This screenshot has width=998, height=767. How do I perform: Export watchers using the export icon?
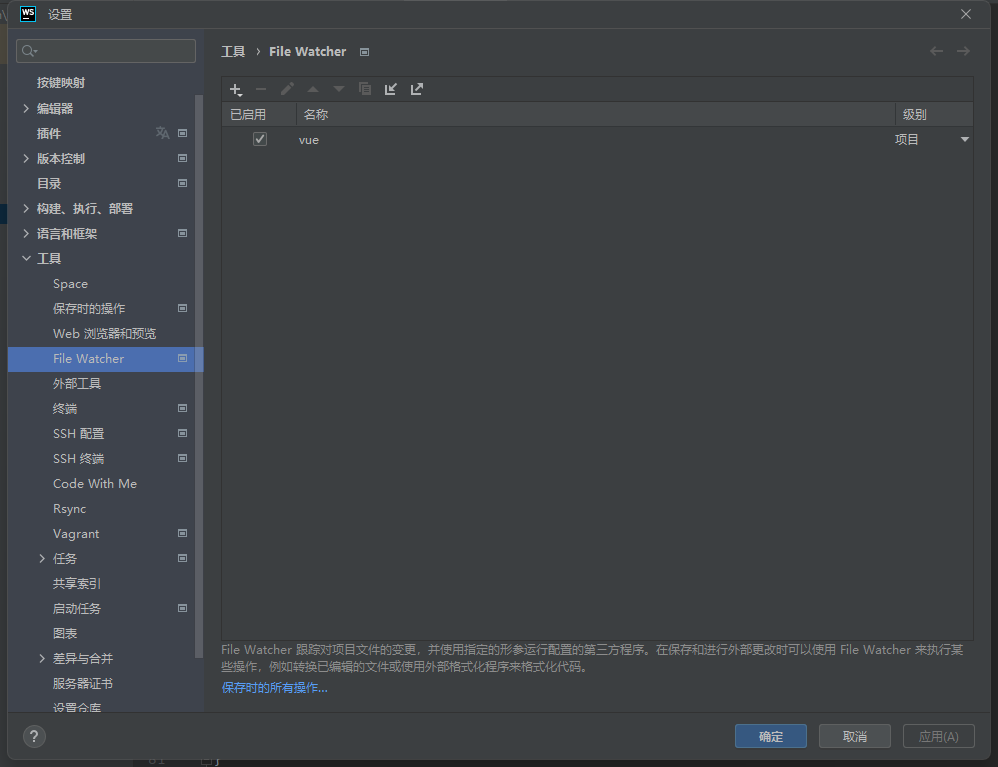417,89
